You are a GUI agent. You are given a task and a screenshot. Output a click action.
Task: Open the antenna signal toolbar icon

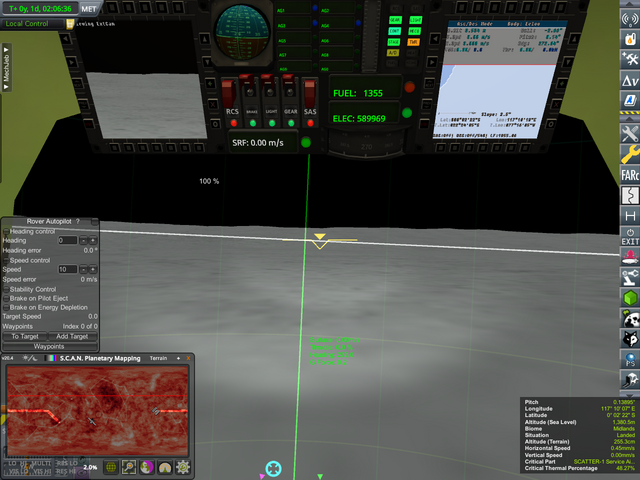coord(629,19)
